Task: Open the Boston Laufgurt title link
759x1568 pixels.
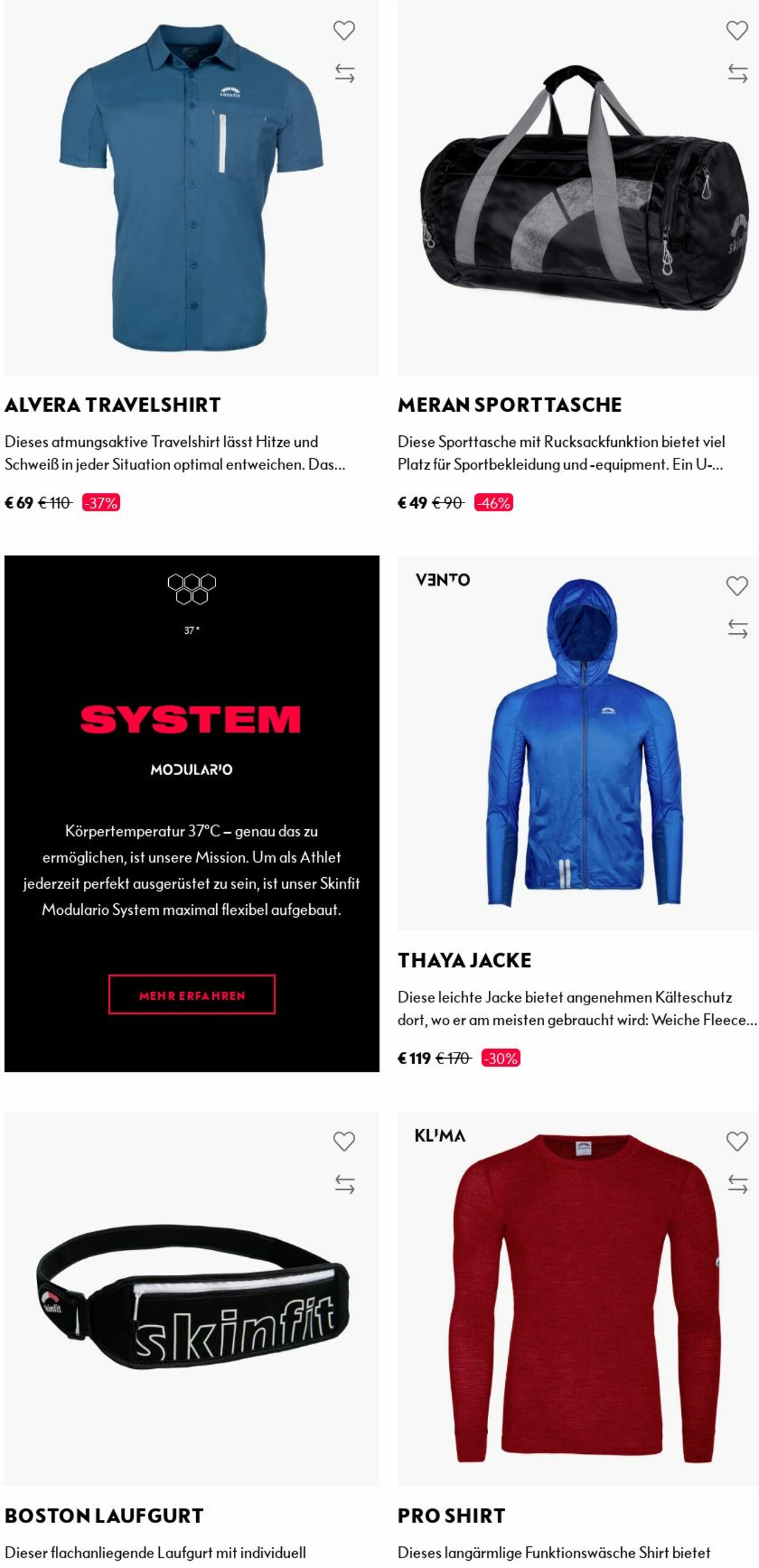Action: pos(104,1516)
